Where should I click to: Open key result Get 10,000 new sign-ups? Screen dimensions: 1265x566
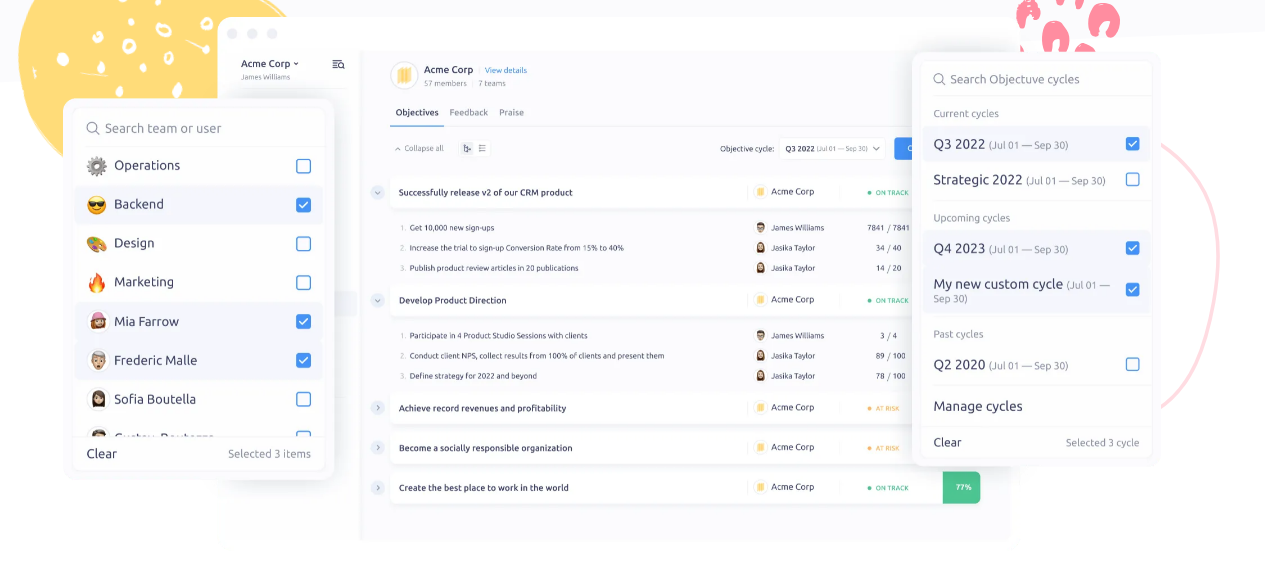[x=452, y=228]
